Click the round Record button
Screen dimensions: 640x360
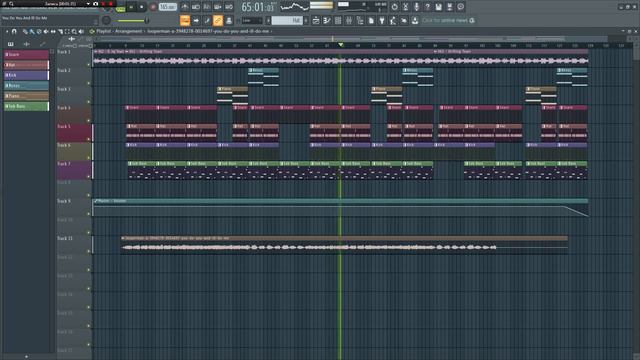click(x=153, y=7)
